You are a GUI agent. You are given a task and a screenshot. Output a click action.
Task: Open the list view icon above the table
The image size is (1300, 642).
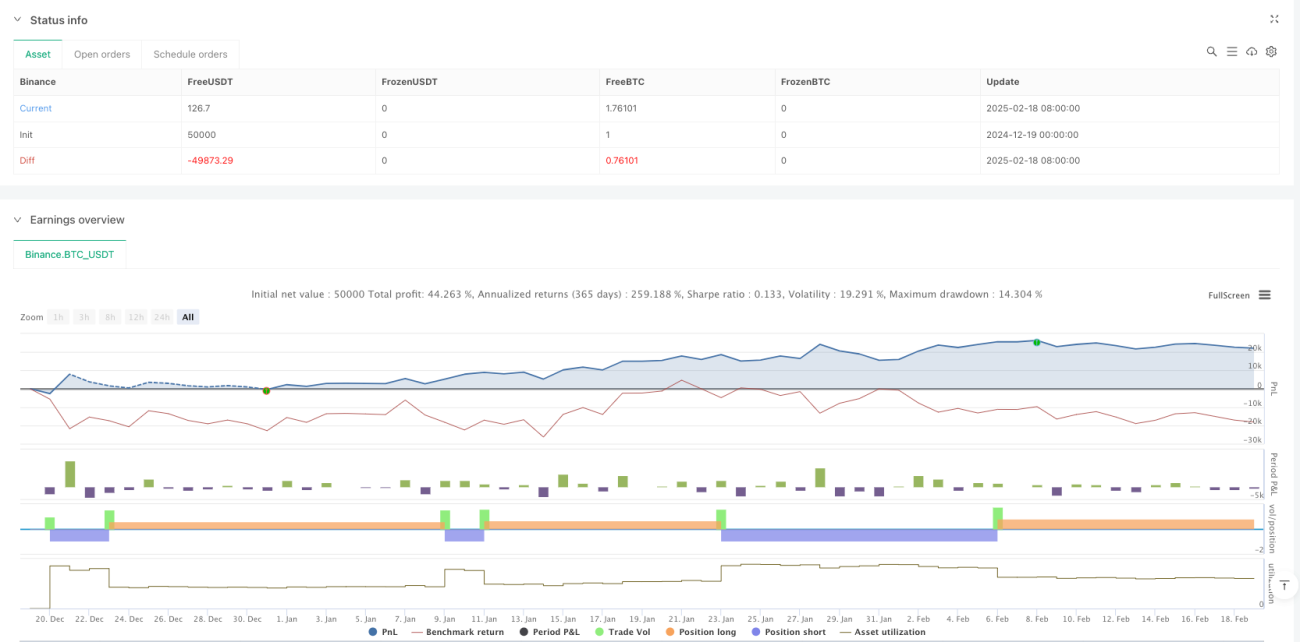tap(1232, 51)
